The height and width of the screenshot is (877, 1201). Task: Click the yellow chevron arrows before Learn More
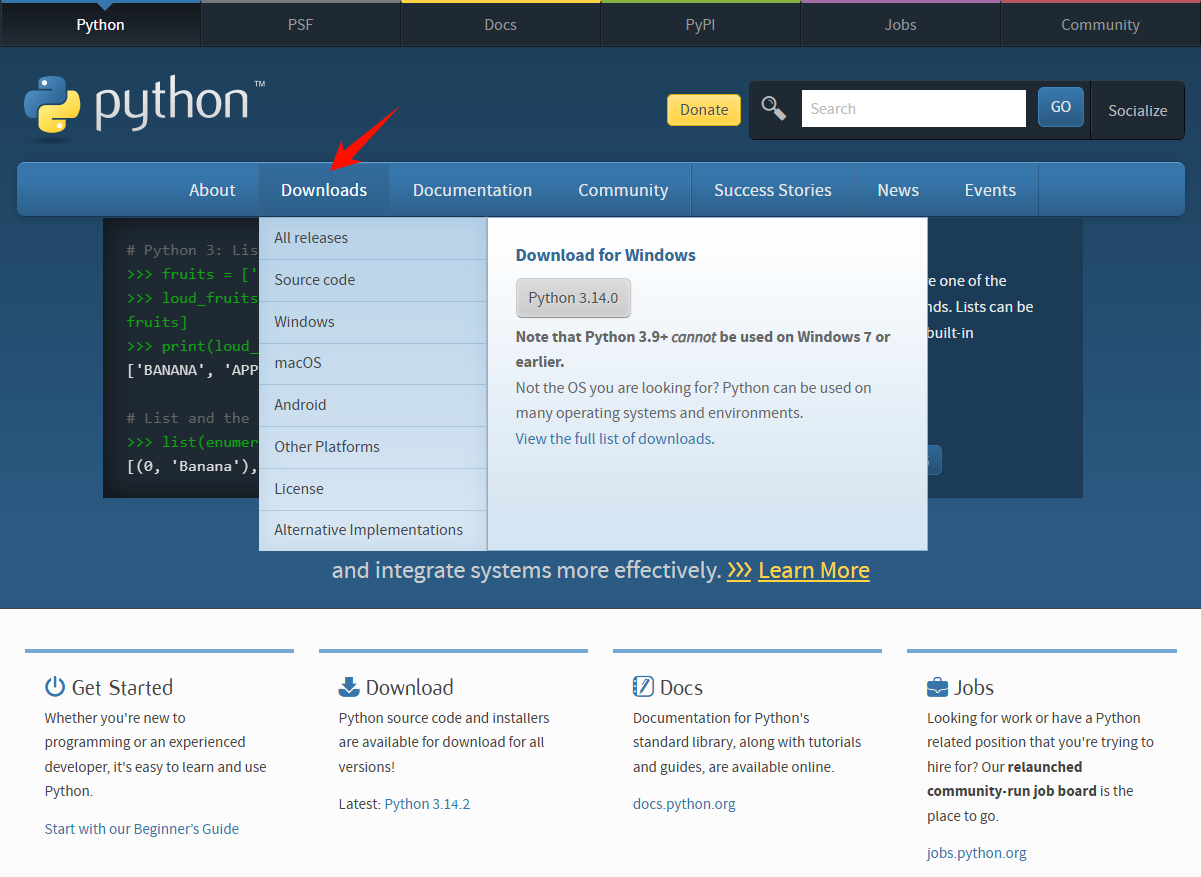739,570
